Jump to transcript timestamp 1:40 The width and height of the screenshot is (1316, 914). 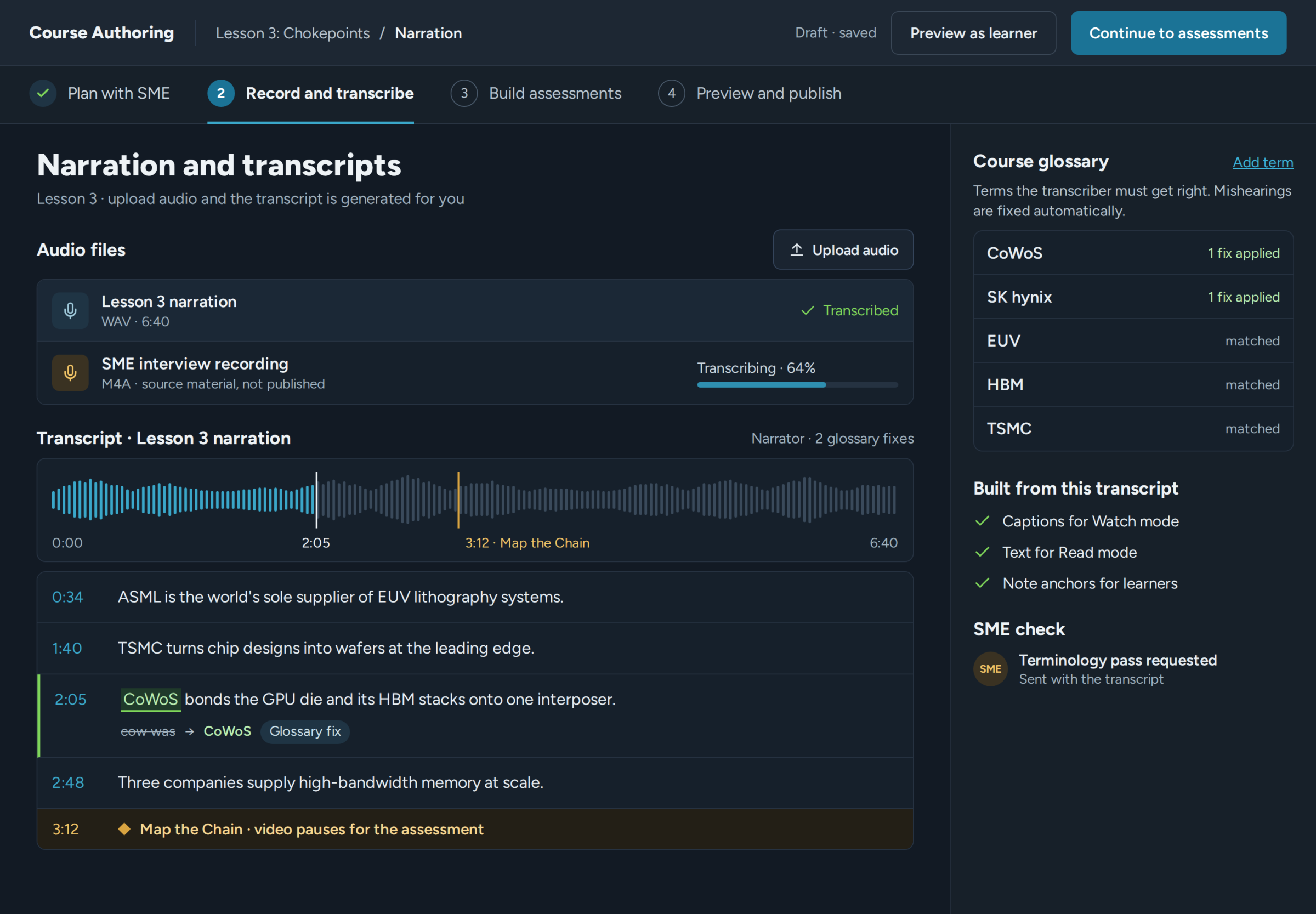pos(67,648)
